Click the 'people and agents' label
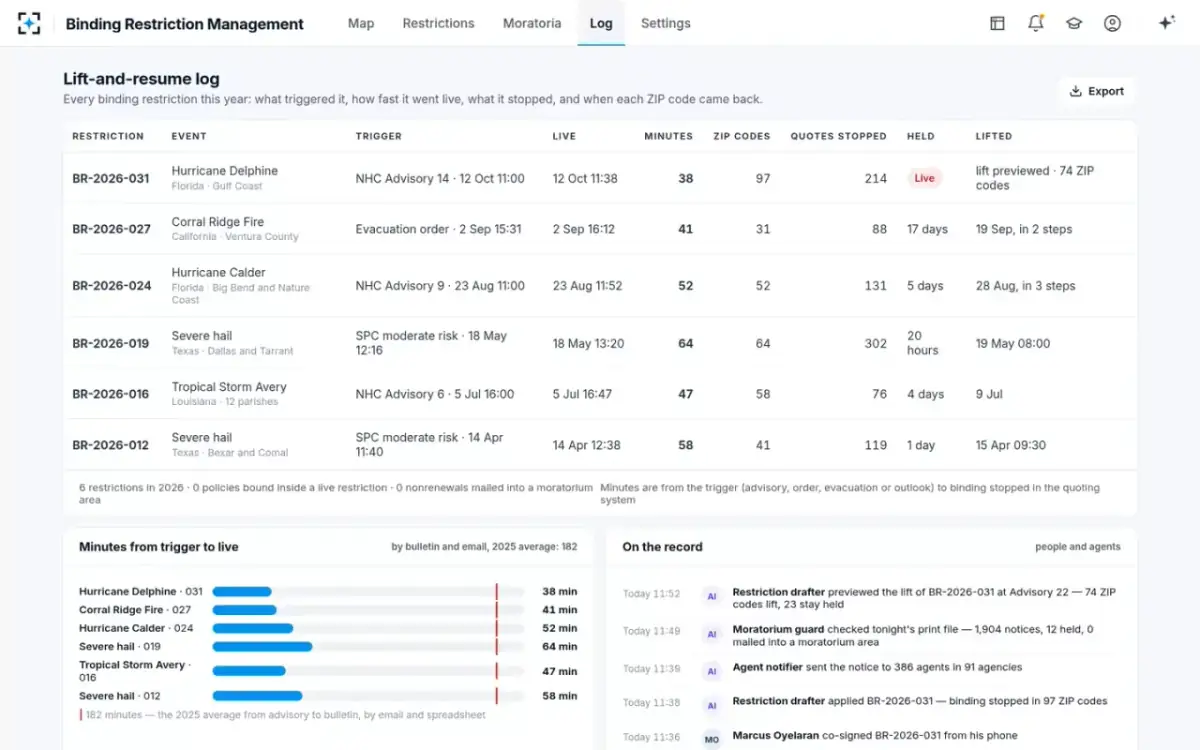 click(1078, 547)
